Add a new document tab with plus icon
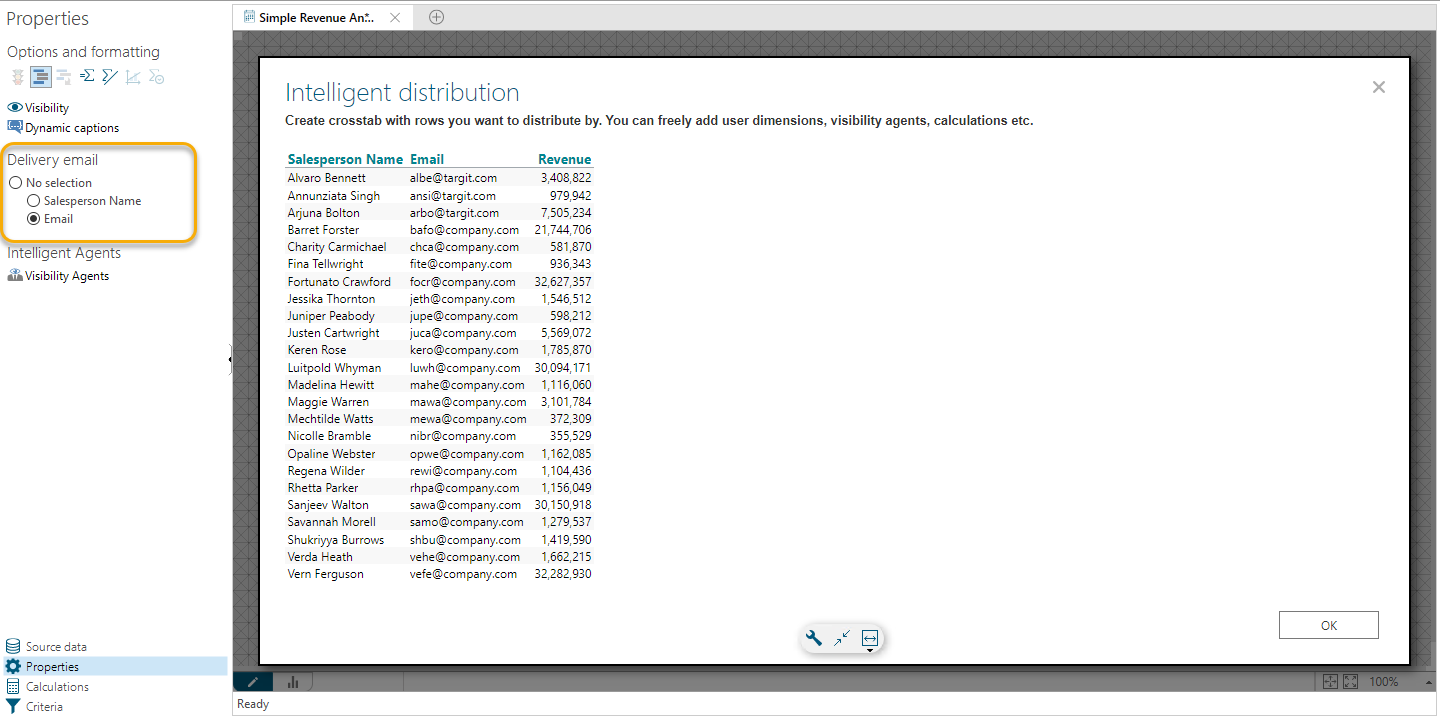Image resolution: width=1440 pixels, height=718 pixels. click(436, 17)
